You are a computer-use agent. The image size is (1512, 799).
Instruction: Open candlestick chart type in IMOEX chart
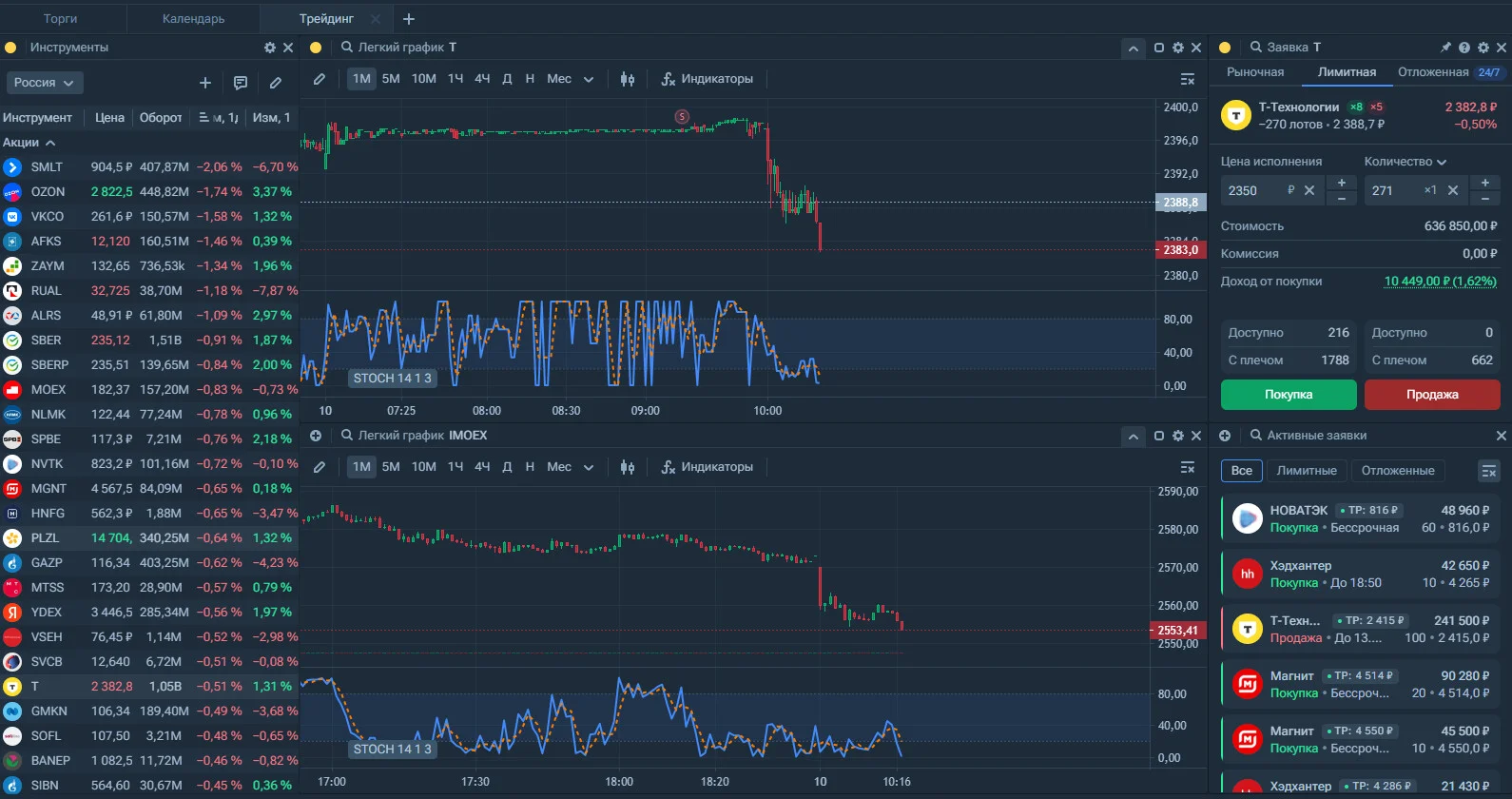coord(628,467)
